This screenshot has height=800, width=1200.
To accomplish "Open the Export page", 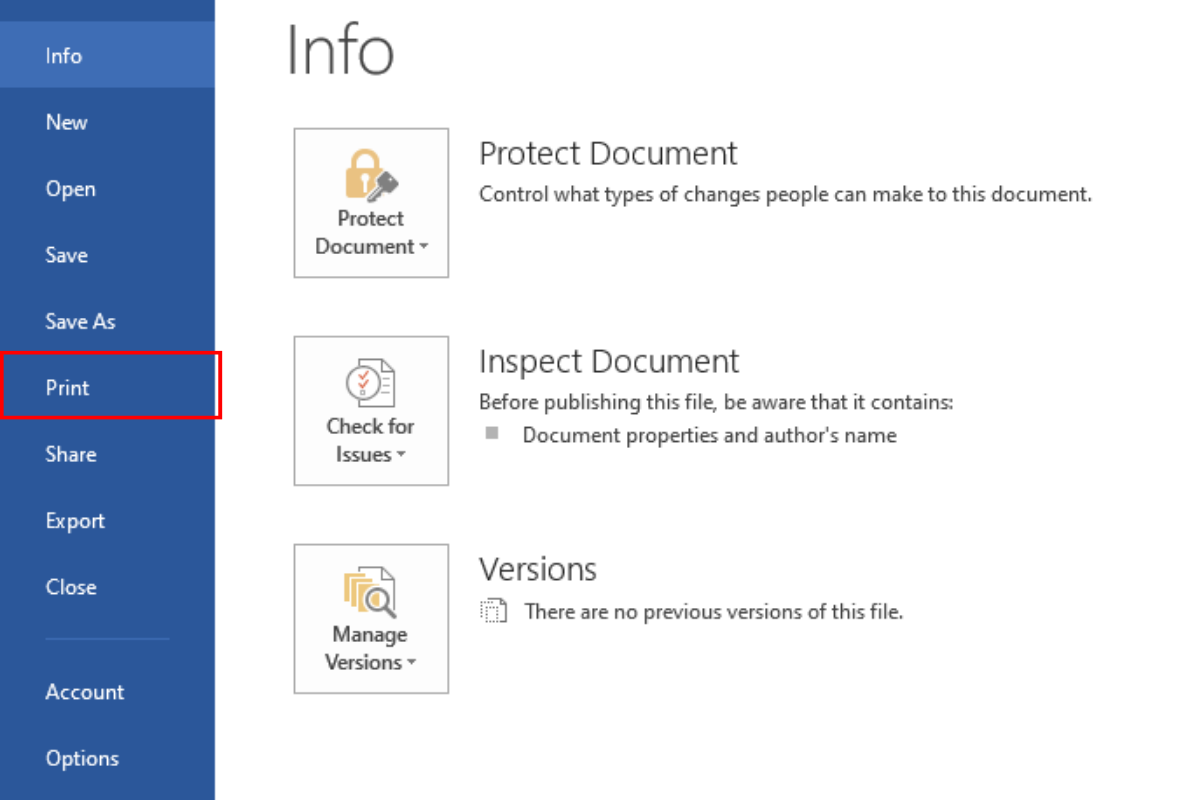I will tap(75, 520).
